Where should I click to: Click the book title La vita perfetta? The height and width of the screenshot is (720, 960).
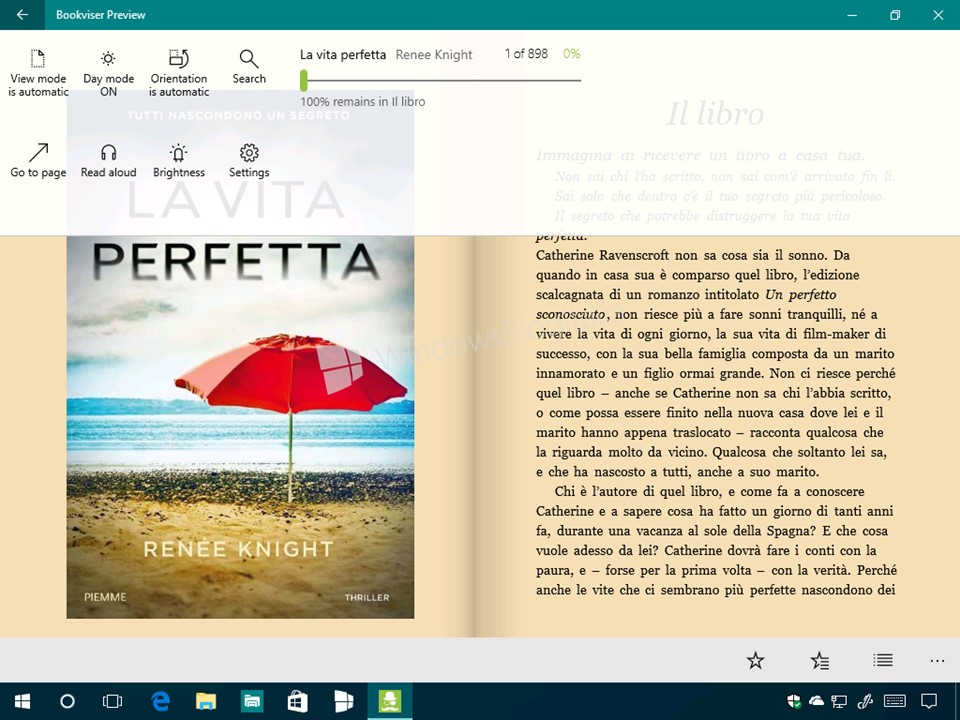click(343, 54)
